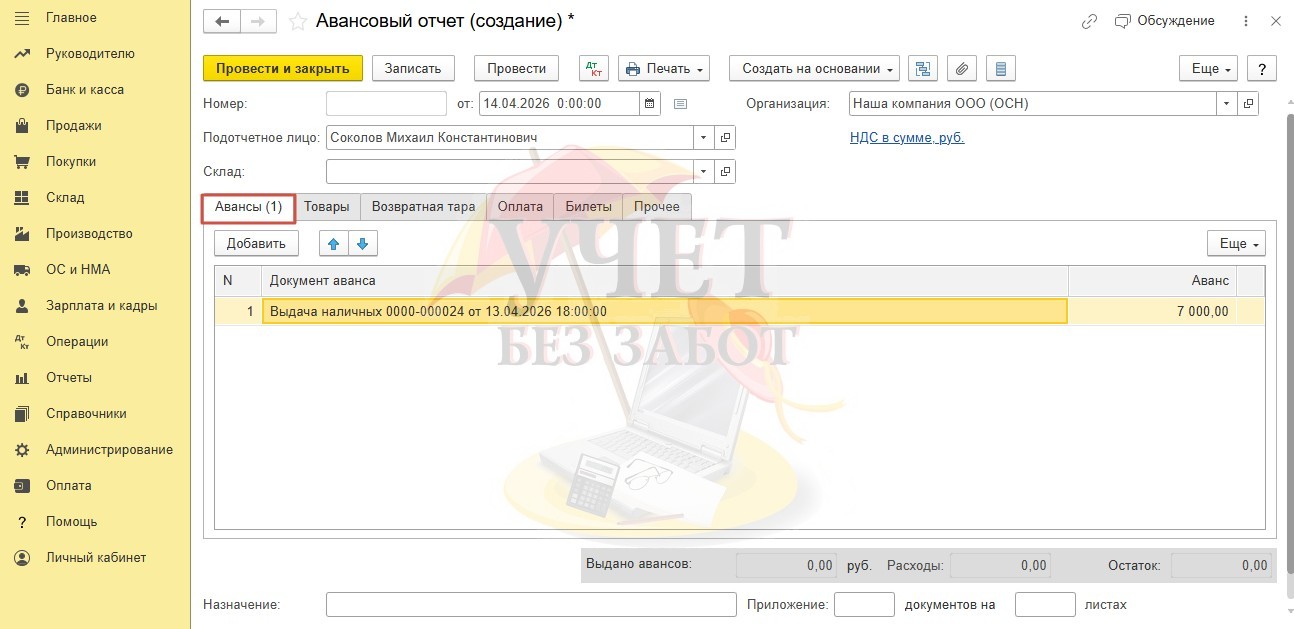Open the Билеты tab
Screen dimensions: 1294x629
pyautogui.click(x=588, y=207)
